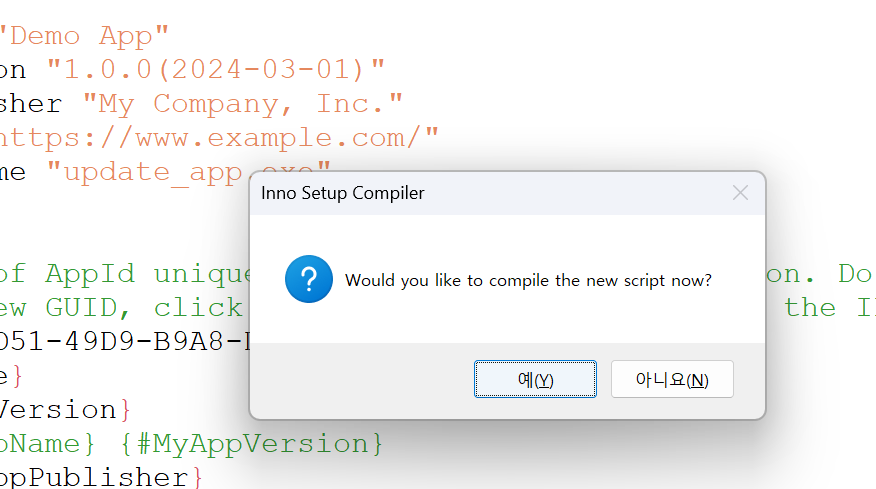Decline compiling with the 아니요(N) button
This screenshot has height=489, width=876.
point(672,379)
